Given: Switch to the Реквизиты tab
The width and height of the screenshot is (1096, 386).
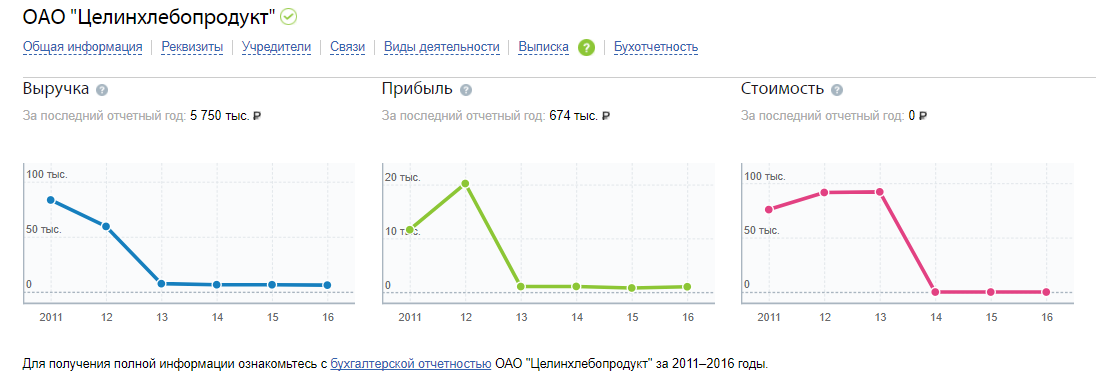Looking at the screenshot, I should coord(192,47).
